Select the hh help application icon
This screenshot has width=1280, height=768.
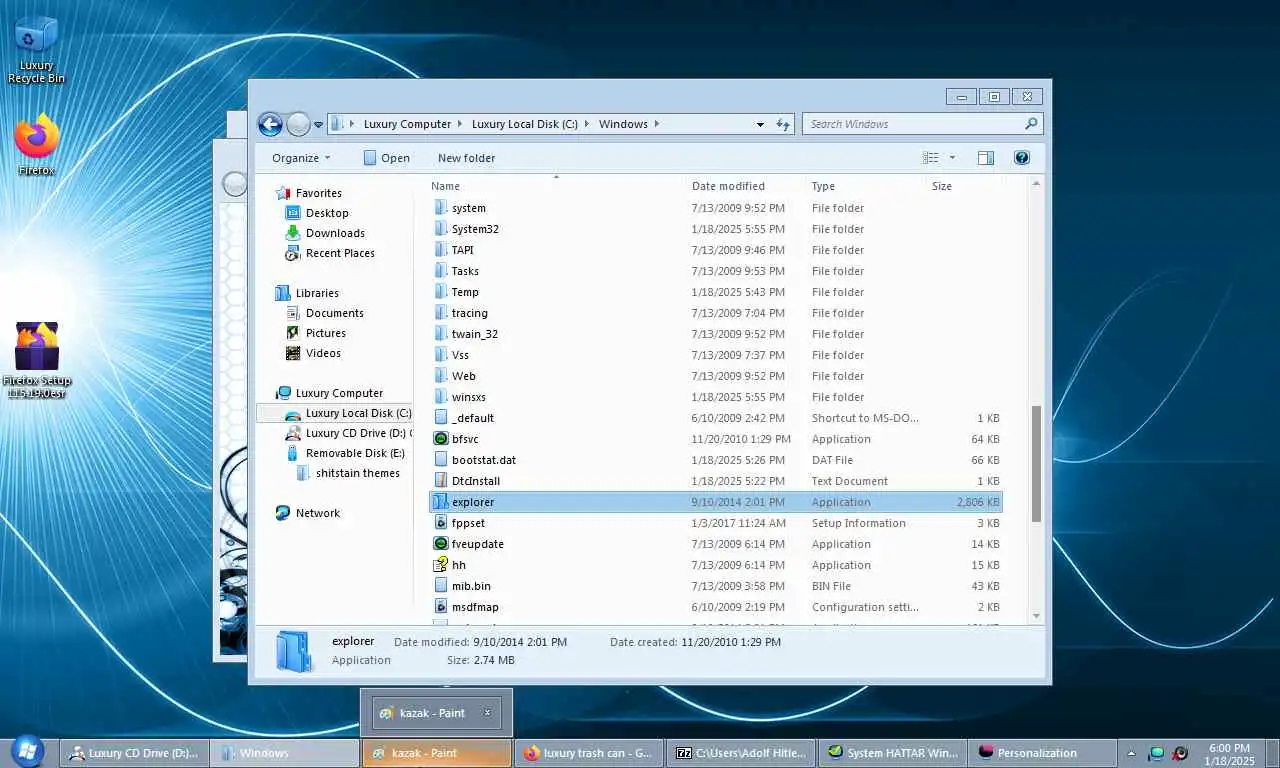coord(441,565)
